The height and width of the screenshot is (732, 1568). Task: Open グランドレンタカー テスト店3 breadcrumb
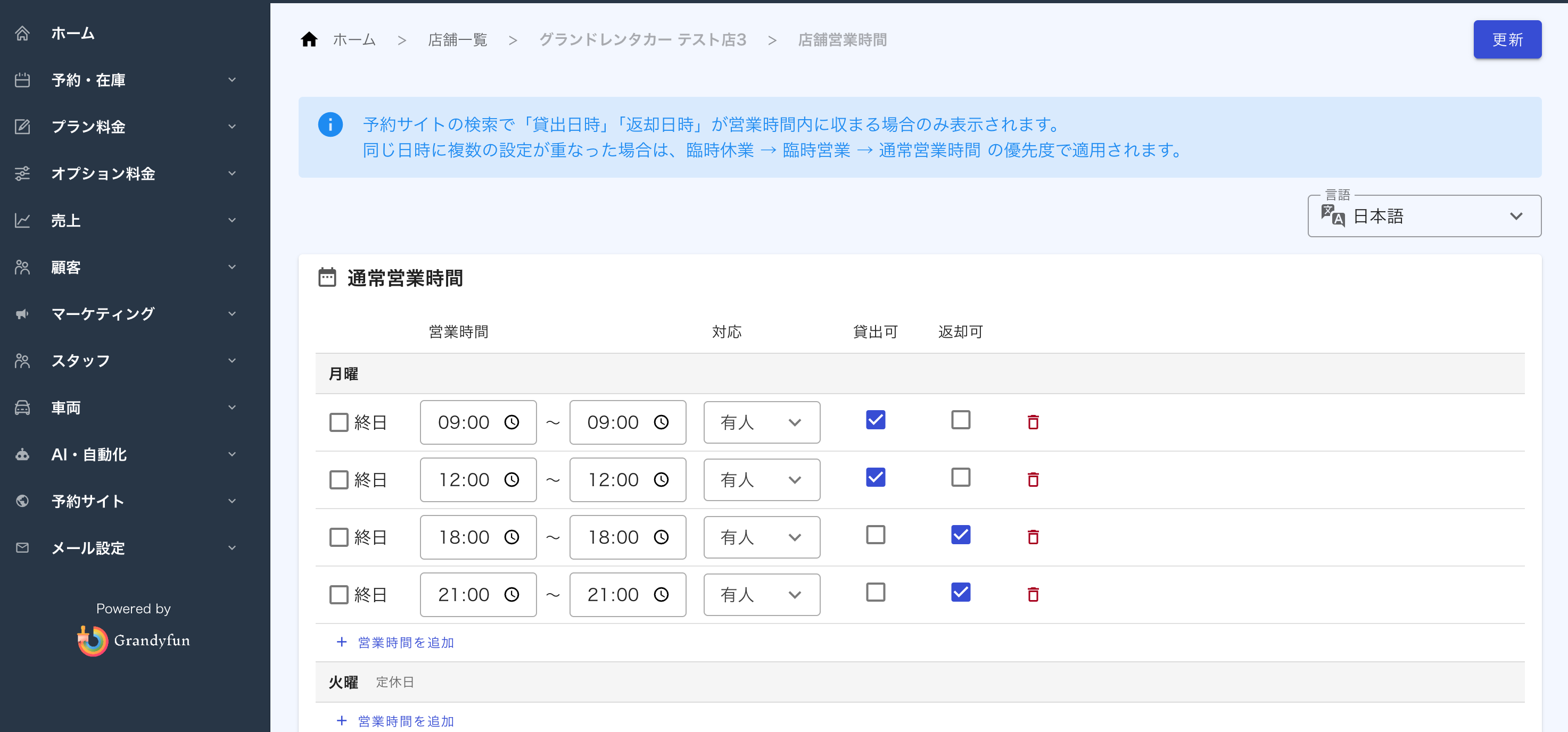(643, 39)
